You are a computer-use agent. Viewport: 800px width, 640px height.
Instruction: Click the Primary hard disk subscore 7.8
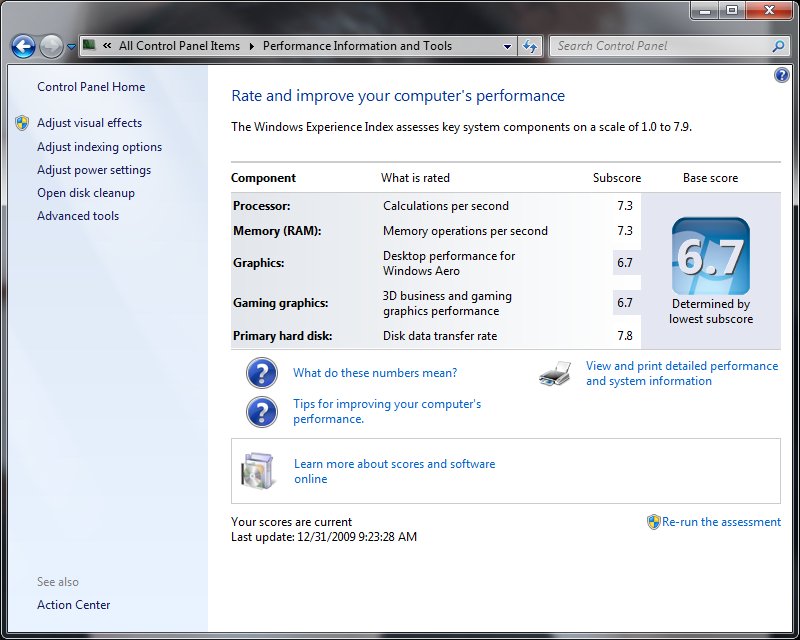(625, 336)
